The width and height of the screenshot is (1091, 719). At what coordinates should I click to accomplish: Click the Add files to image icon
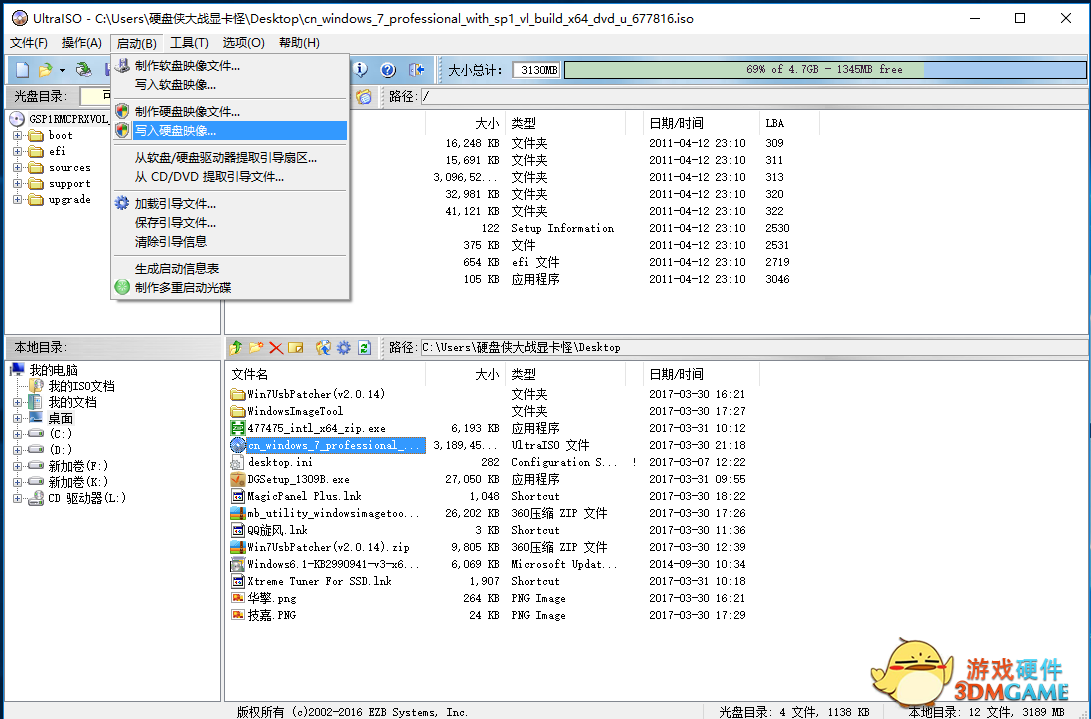[x=323, y=347]
